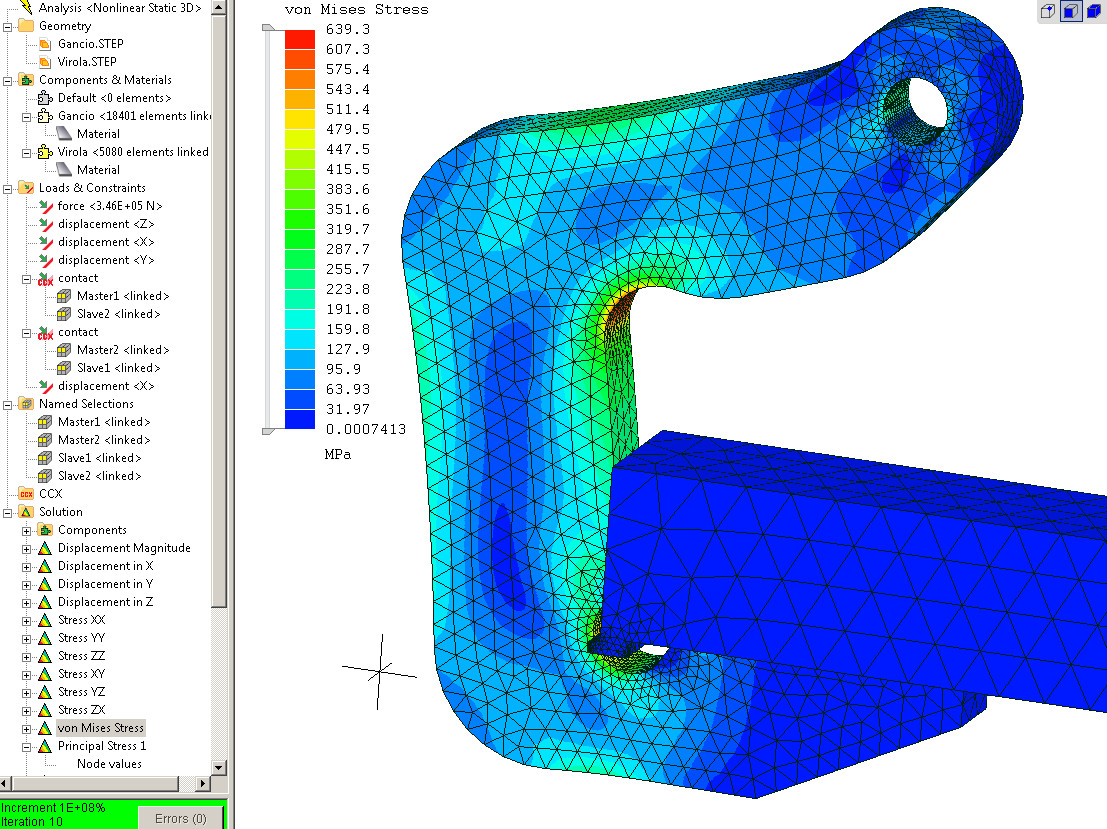Click the lightning icon beside Analysis
This screenshot has height=829, width=1107.
pos(26,7)
